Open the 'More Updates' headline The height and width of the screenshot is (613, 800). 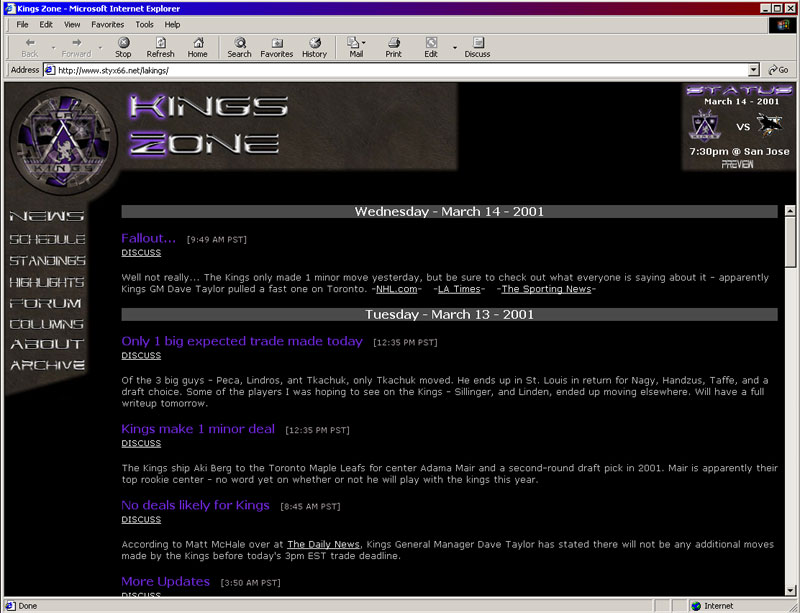166,582
